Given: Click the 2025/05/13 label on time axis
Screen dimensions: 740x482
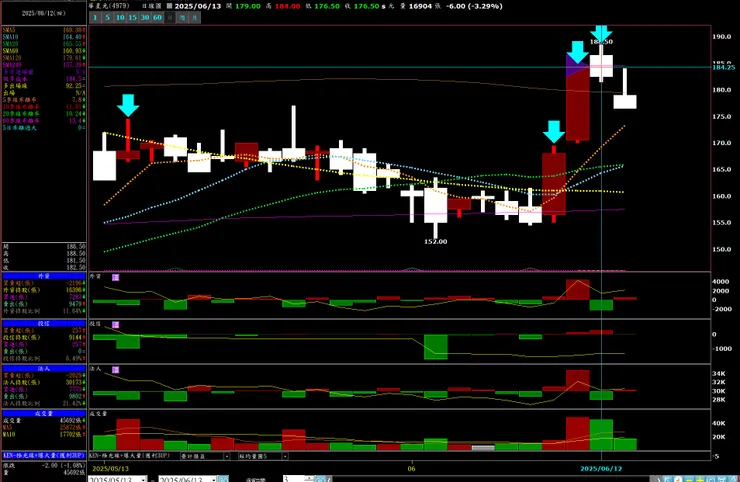Looking at the screenshot, I should point(110,469).
